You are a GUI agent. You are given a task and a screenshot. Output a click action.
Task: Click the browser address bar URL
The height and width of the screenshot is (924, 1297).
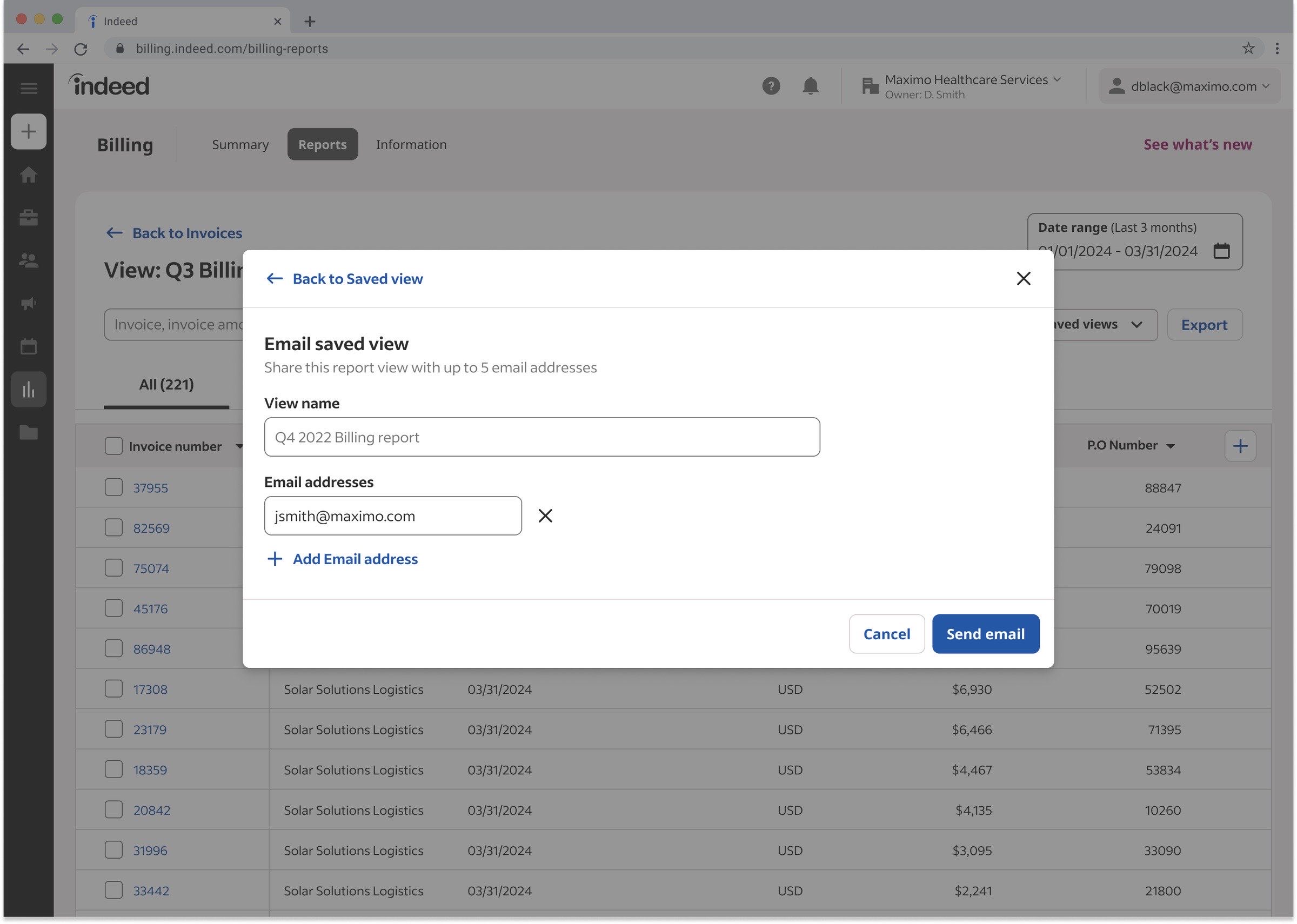231,49
